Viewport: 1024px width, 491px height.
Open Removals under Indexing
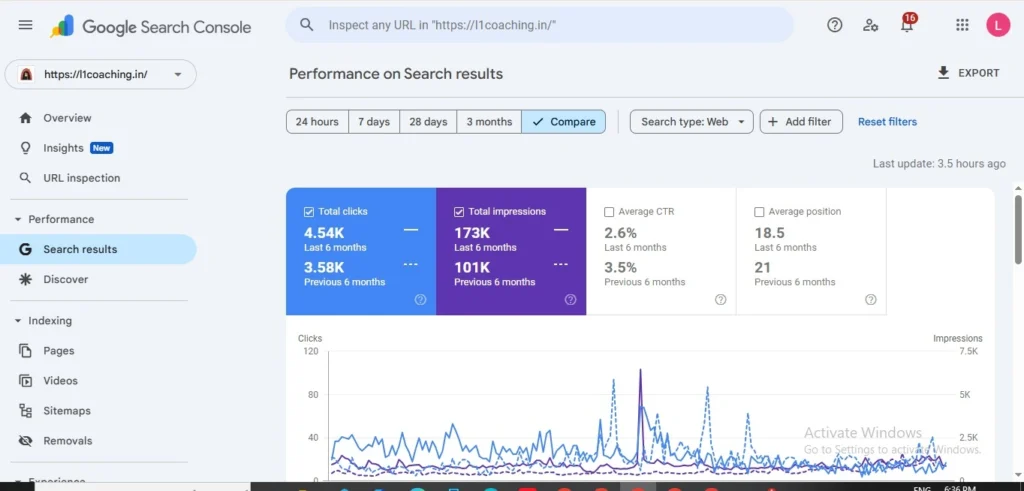98,441
